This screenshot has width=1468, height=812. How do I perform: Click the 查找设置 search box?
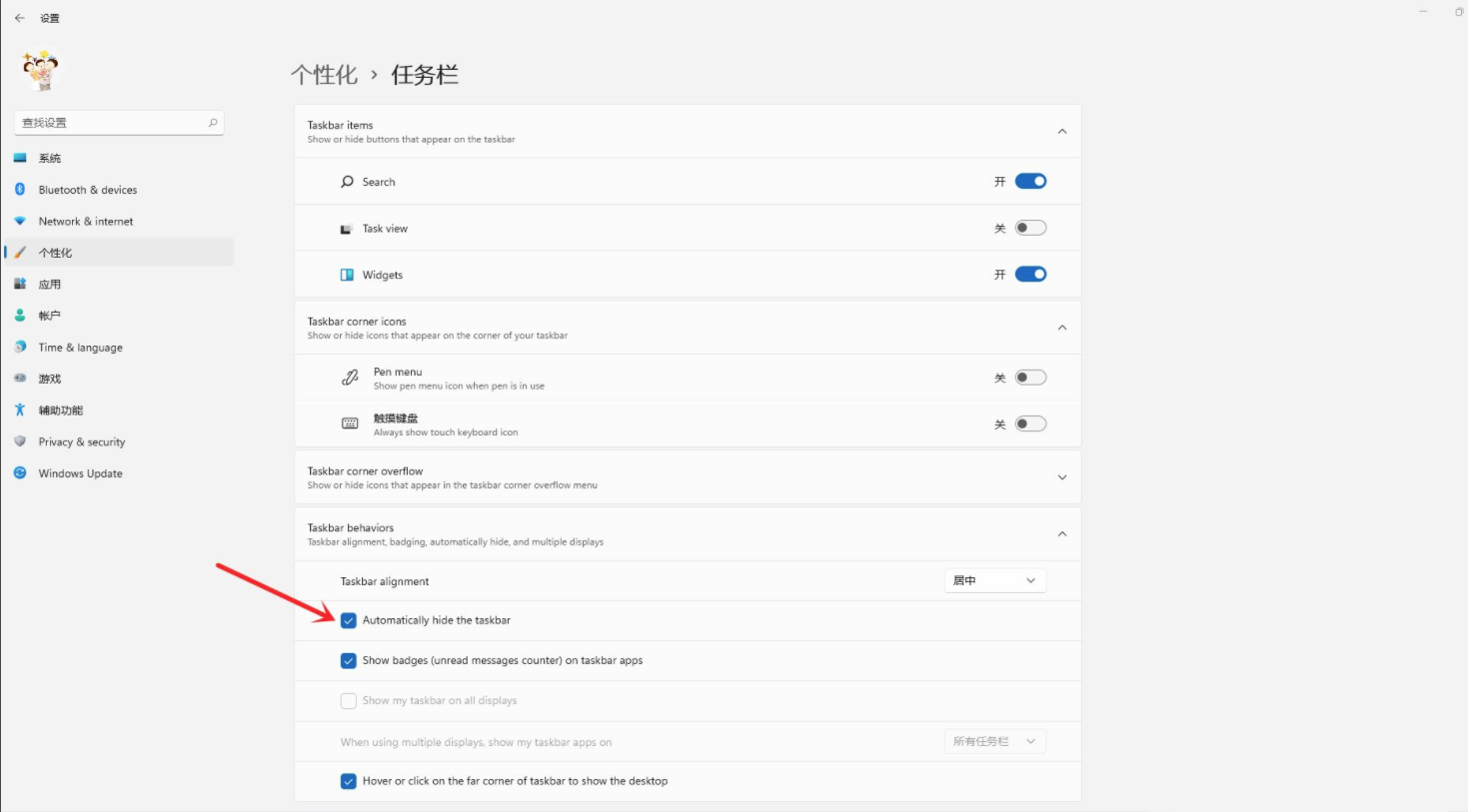(118, 122)
